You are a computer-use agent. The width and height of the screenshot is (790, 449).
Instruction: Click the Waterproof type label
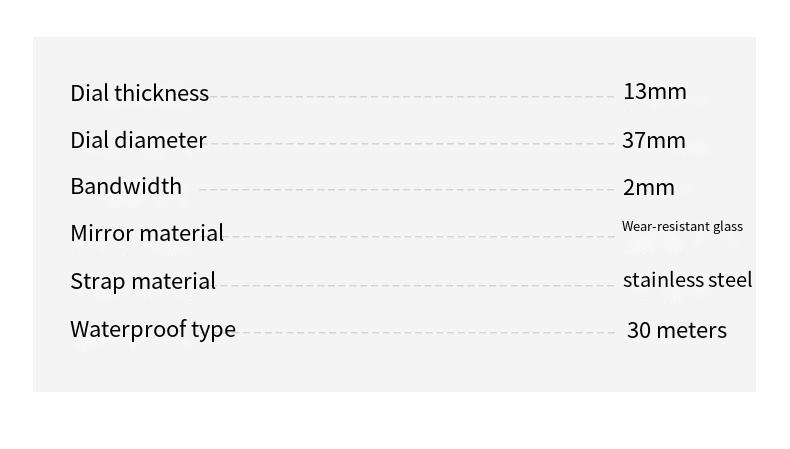click(153, 329)
